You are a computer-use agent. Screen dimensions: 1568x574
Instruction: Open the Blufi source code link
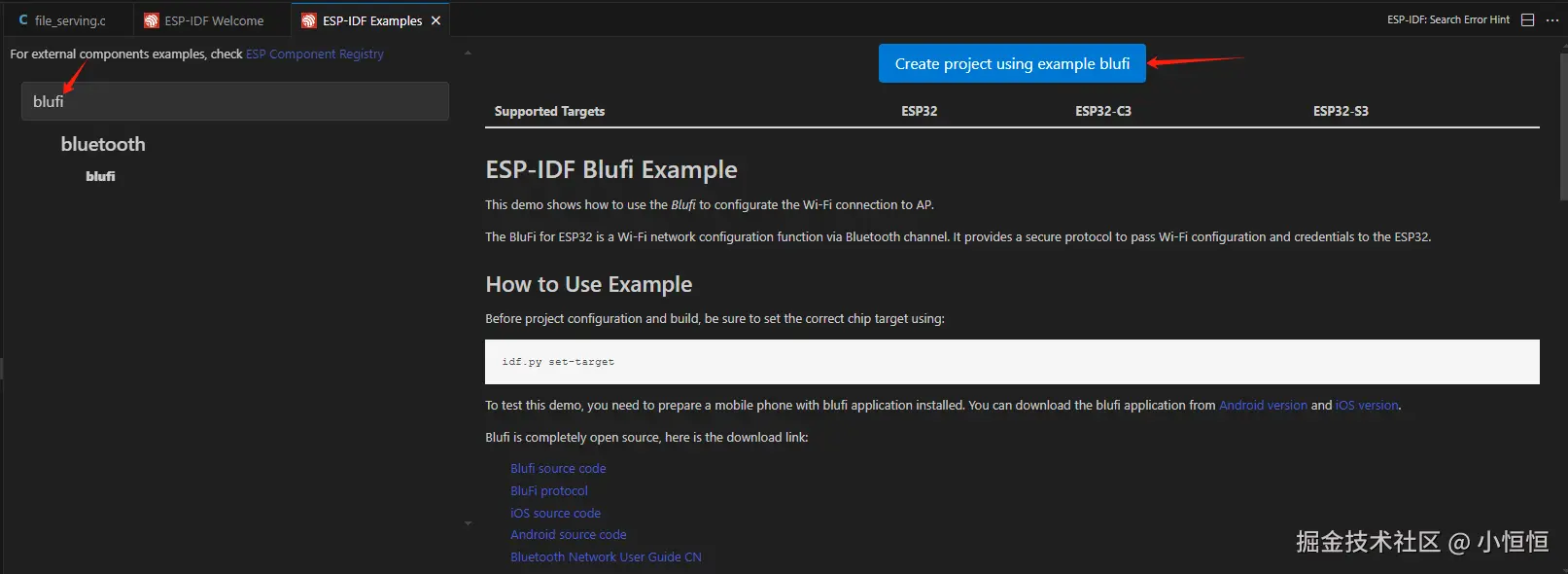(558, 468)
